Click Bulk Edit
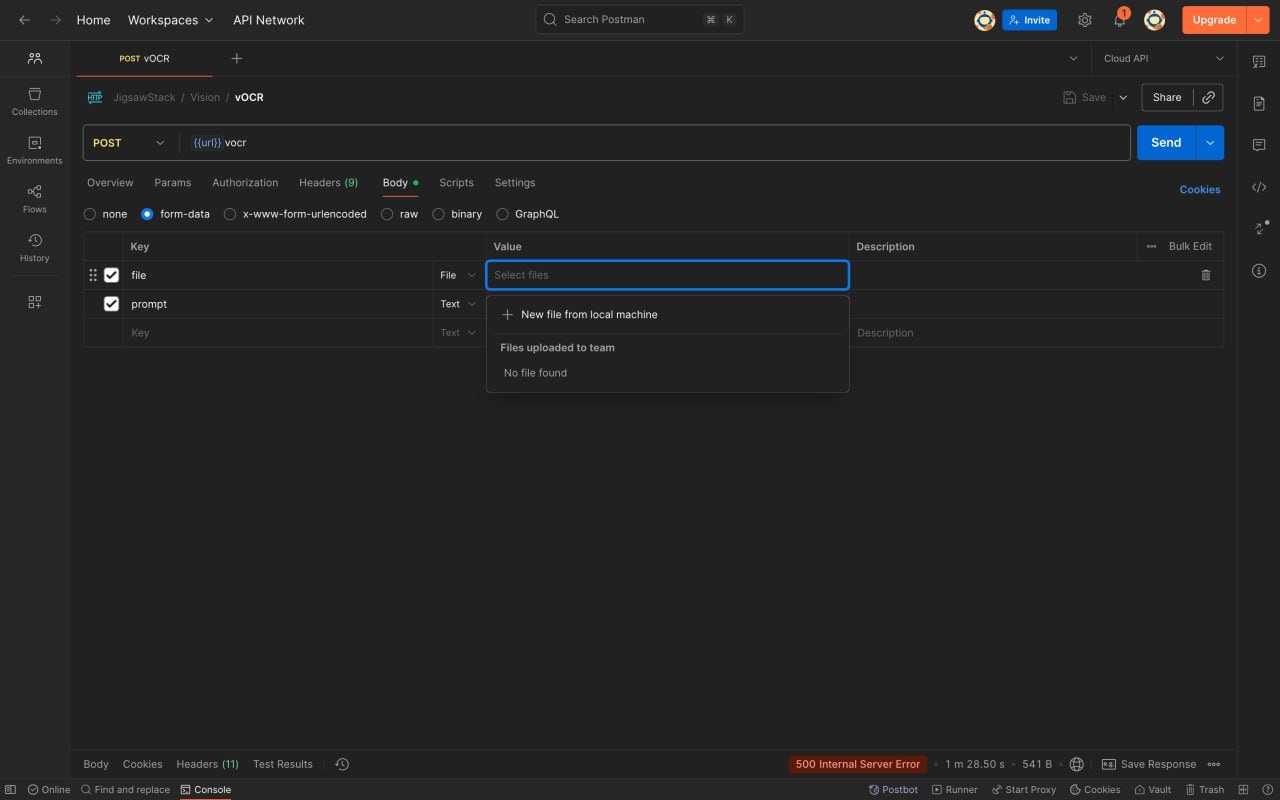The width and height of the screenshot is (1280, 800). pyautogui.click(x=1190, y=246)
